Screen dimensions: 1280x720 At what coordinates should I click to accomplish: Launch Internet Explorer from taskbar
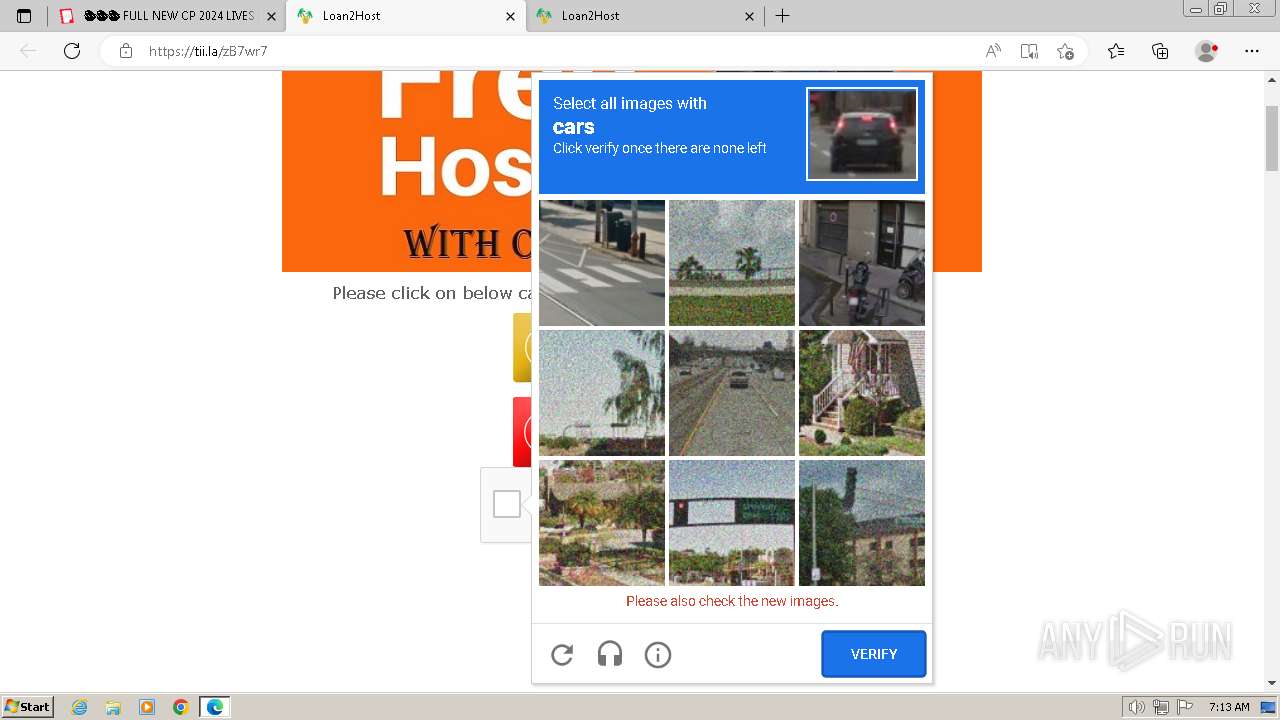[x=80, y=707]
